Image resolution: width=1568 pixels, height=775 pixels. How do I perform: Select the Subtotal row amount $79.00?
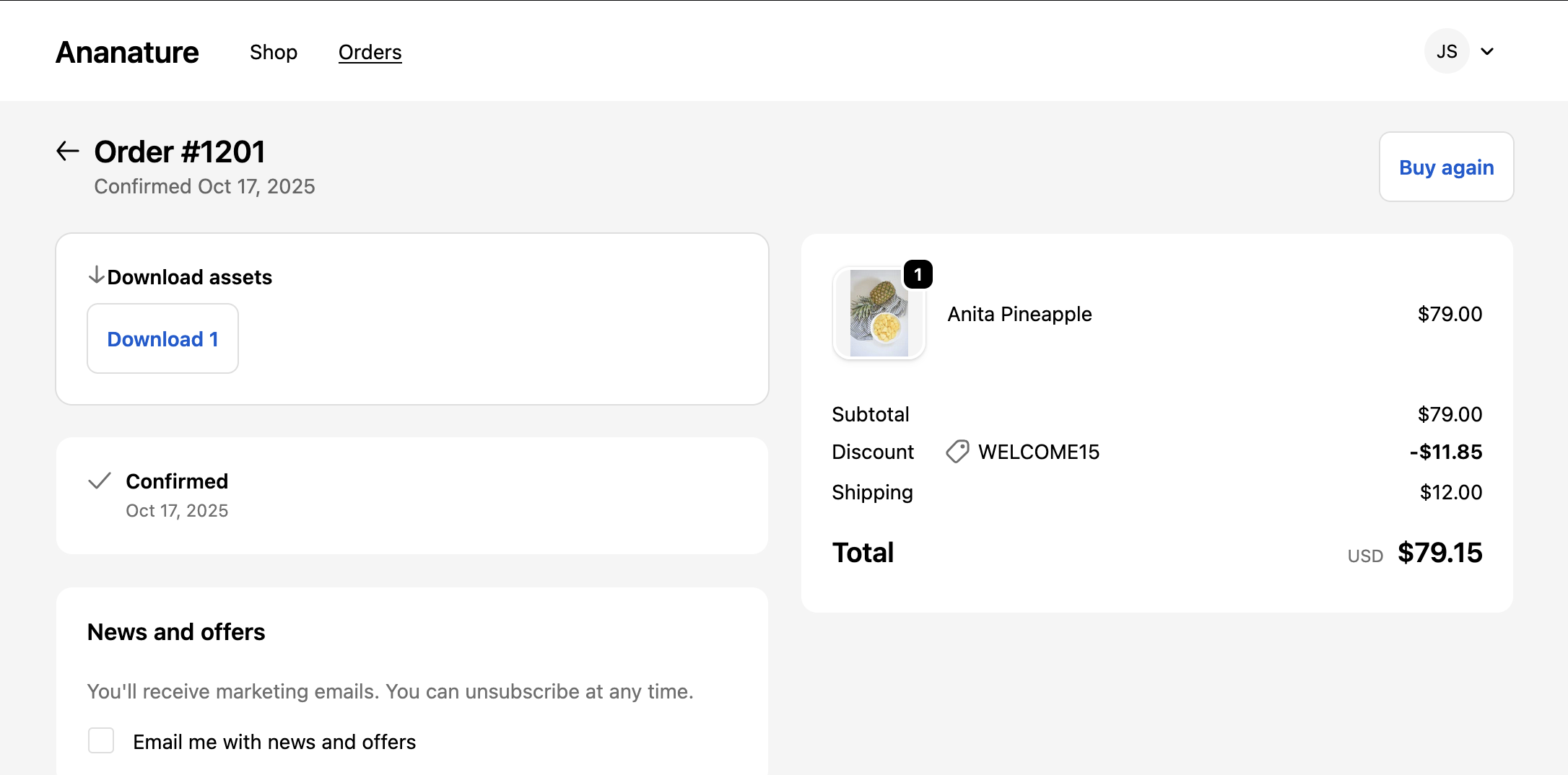(x=1449, y=413)
